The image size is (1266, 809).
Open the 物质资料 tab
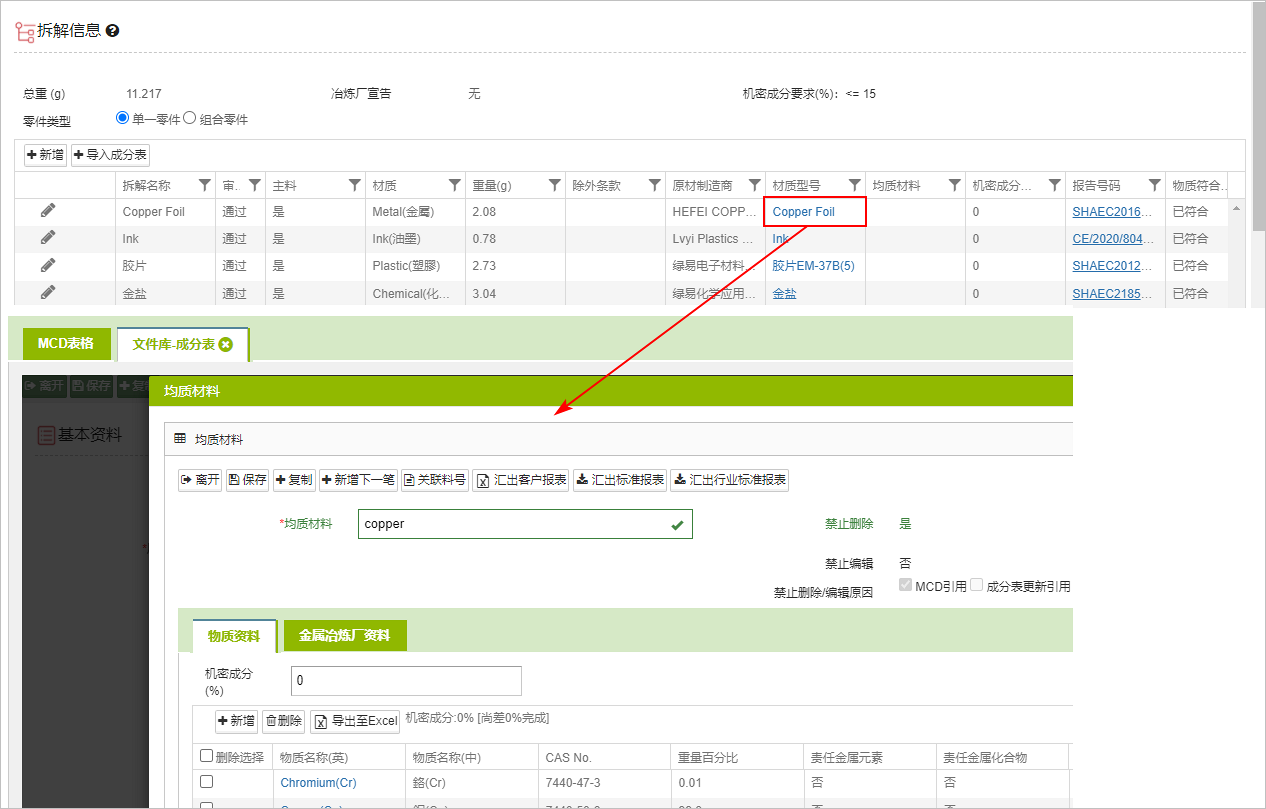pos(234,636)
